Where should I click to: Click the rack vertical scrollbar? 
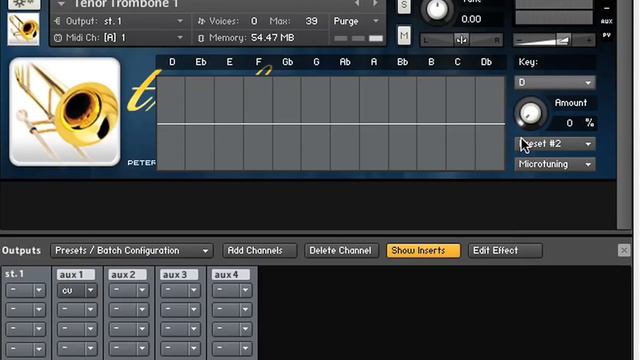(x=624, y=114)
